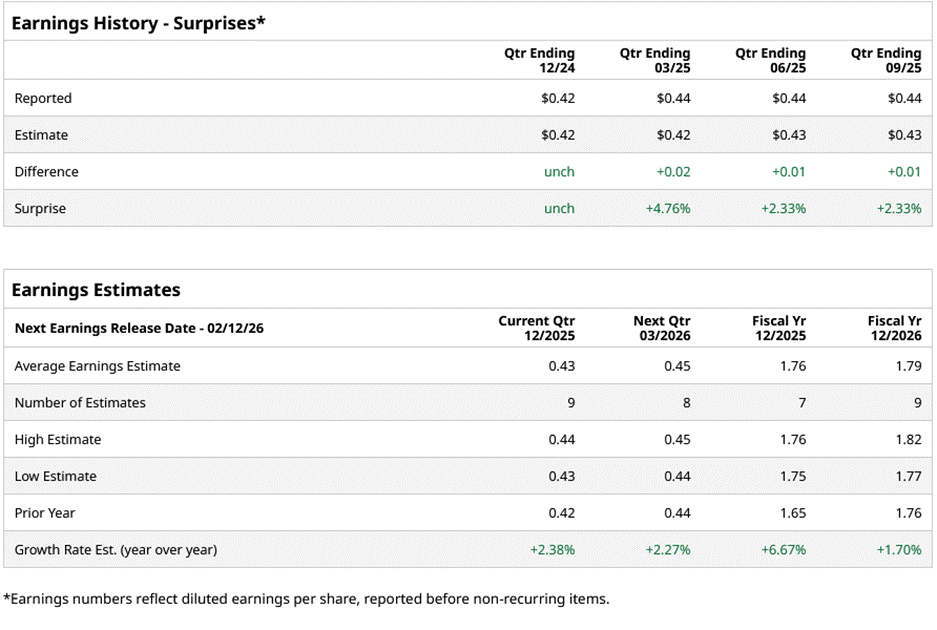
Task: Select the Growth Rate Est. row label
Action: coord(115,550)
